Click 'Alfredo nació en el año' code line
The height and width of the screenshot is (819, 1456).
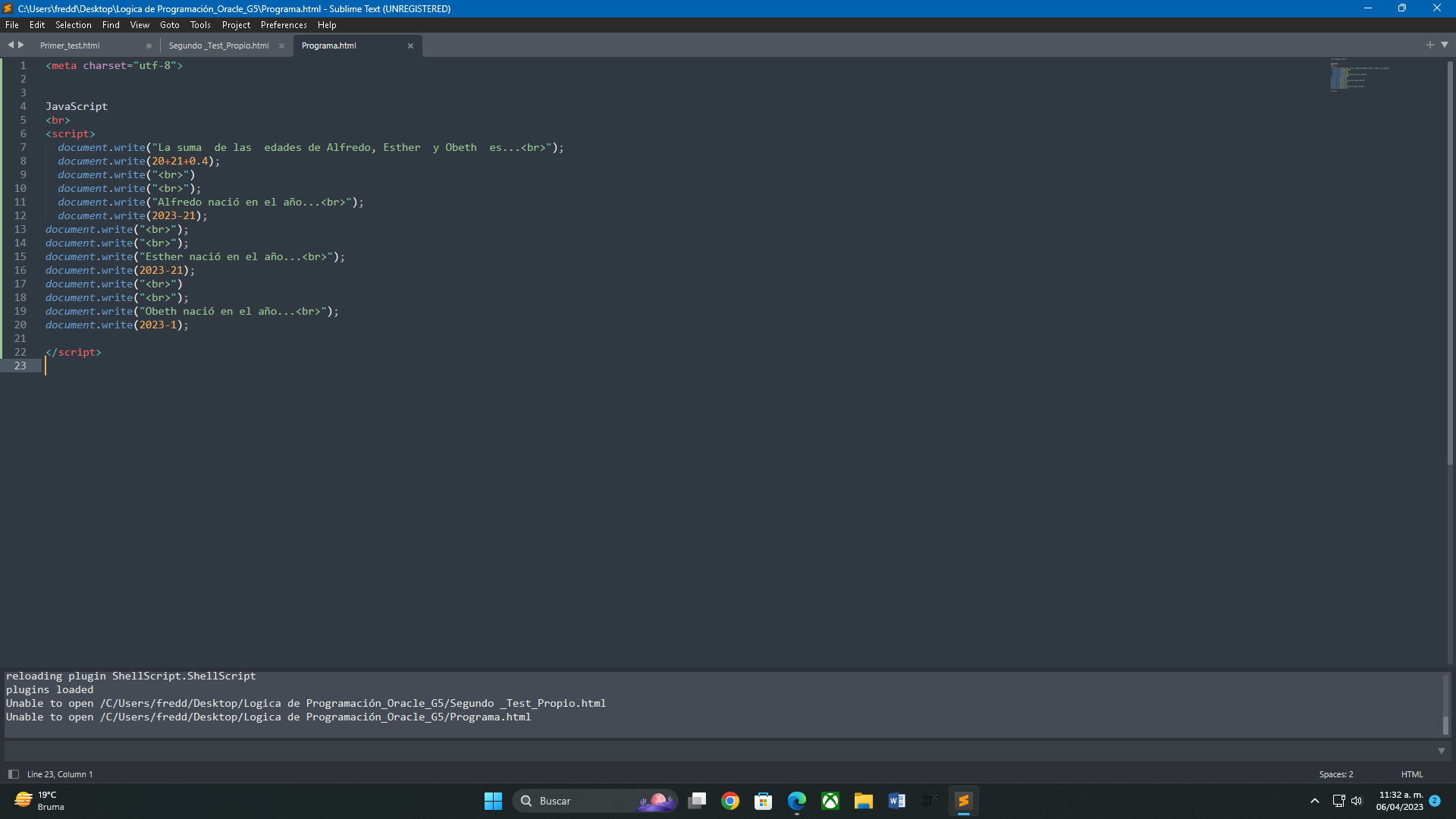(x=211, y=202)
